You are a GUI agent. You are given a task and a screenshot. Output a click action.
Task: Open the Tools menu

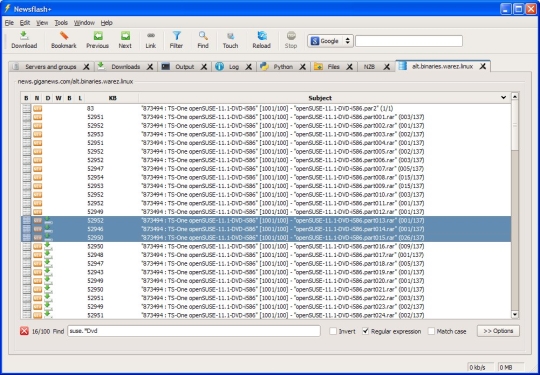(x=61, y=23)
